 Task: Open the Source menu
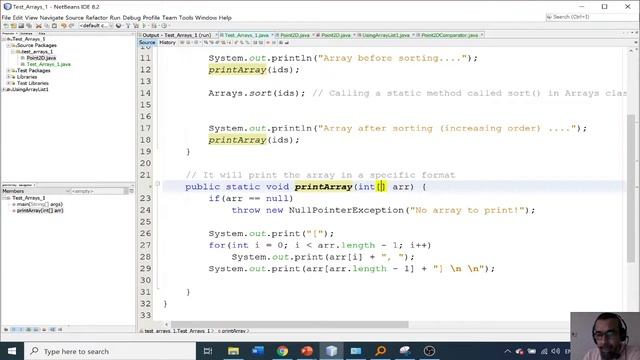point(74,18)
